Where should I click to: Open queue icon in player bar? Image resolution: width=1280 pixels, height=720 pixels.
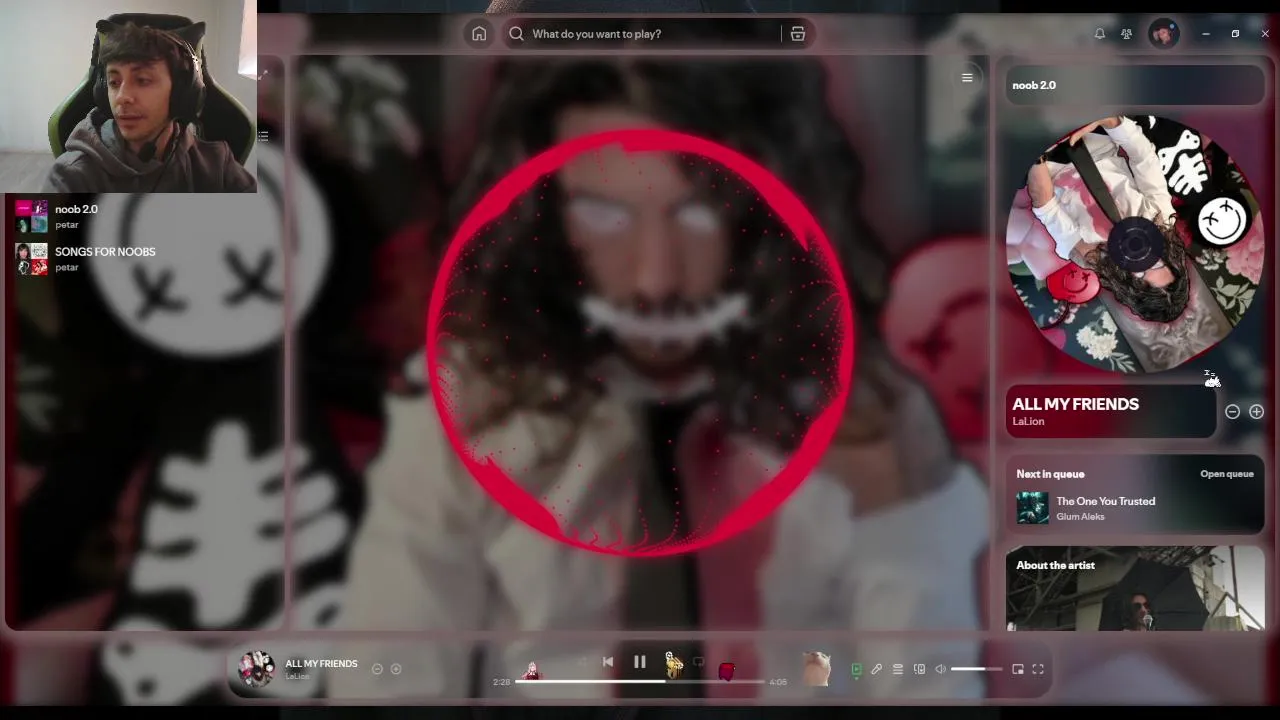898,669
